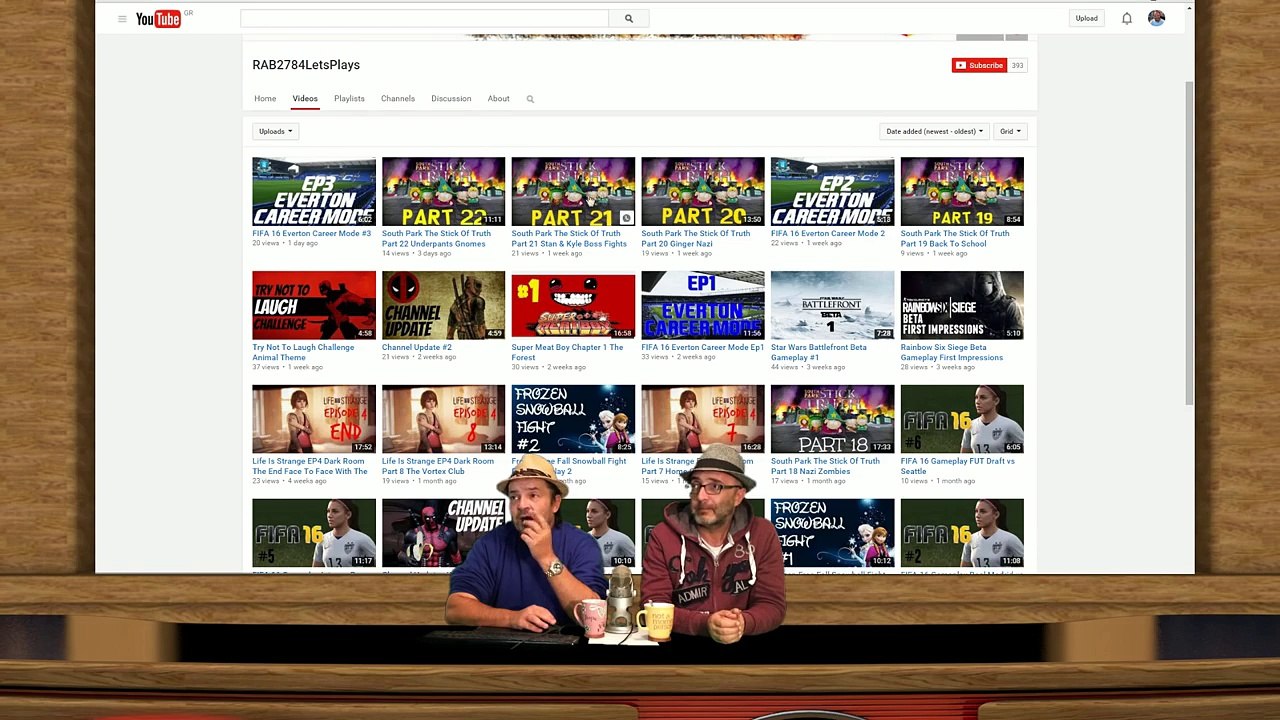Subscribe to RAB2784LetsPlays
This screenshot has width=1280, height=720.
pos(979,65)
